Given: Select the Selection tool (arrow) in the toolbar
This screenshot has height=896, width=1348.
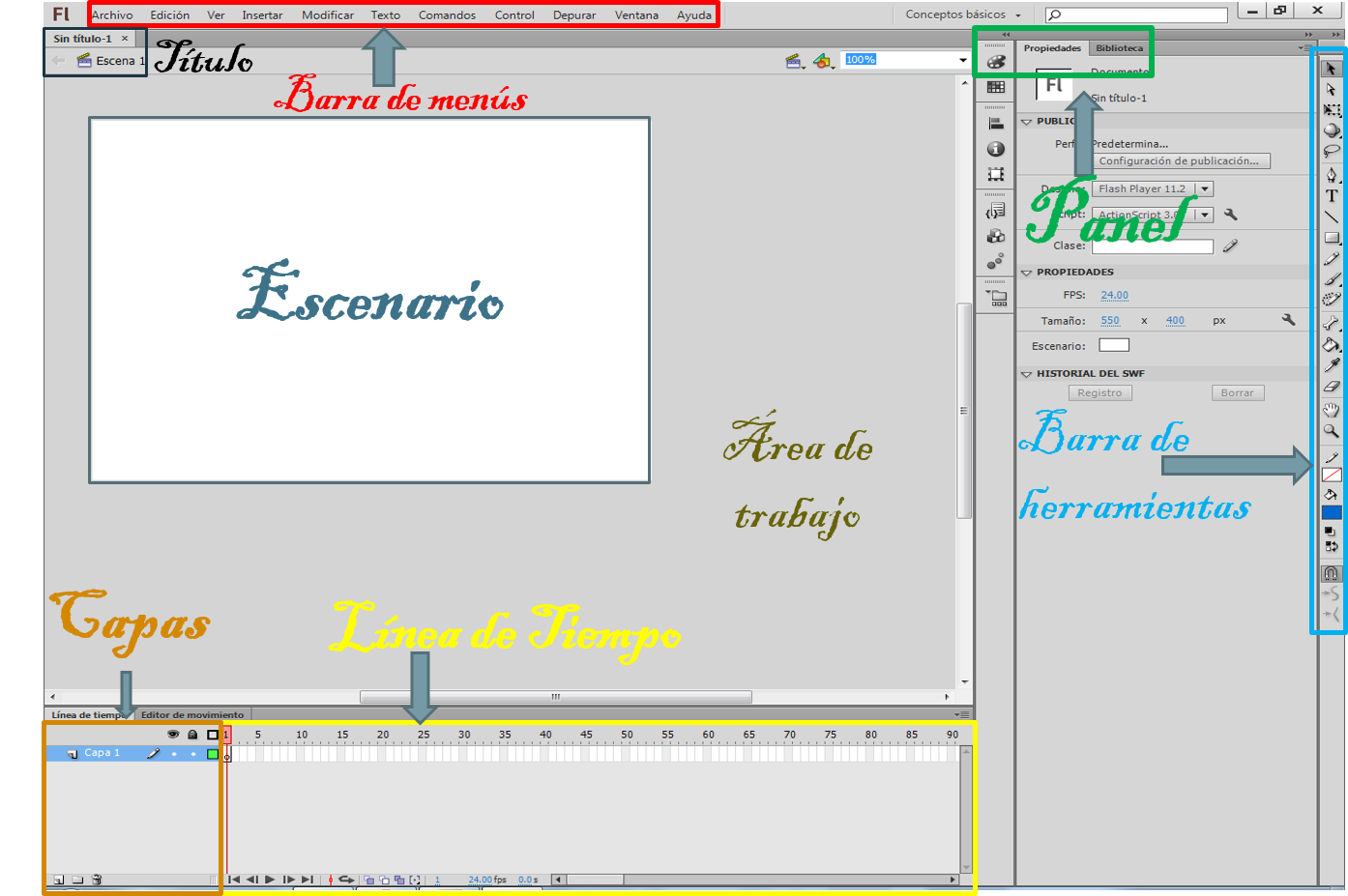Looking at the screenshot, I should (1331, 68).
